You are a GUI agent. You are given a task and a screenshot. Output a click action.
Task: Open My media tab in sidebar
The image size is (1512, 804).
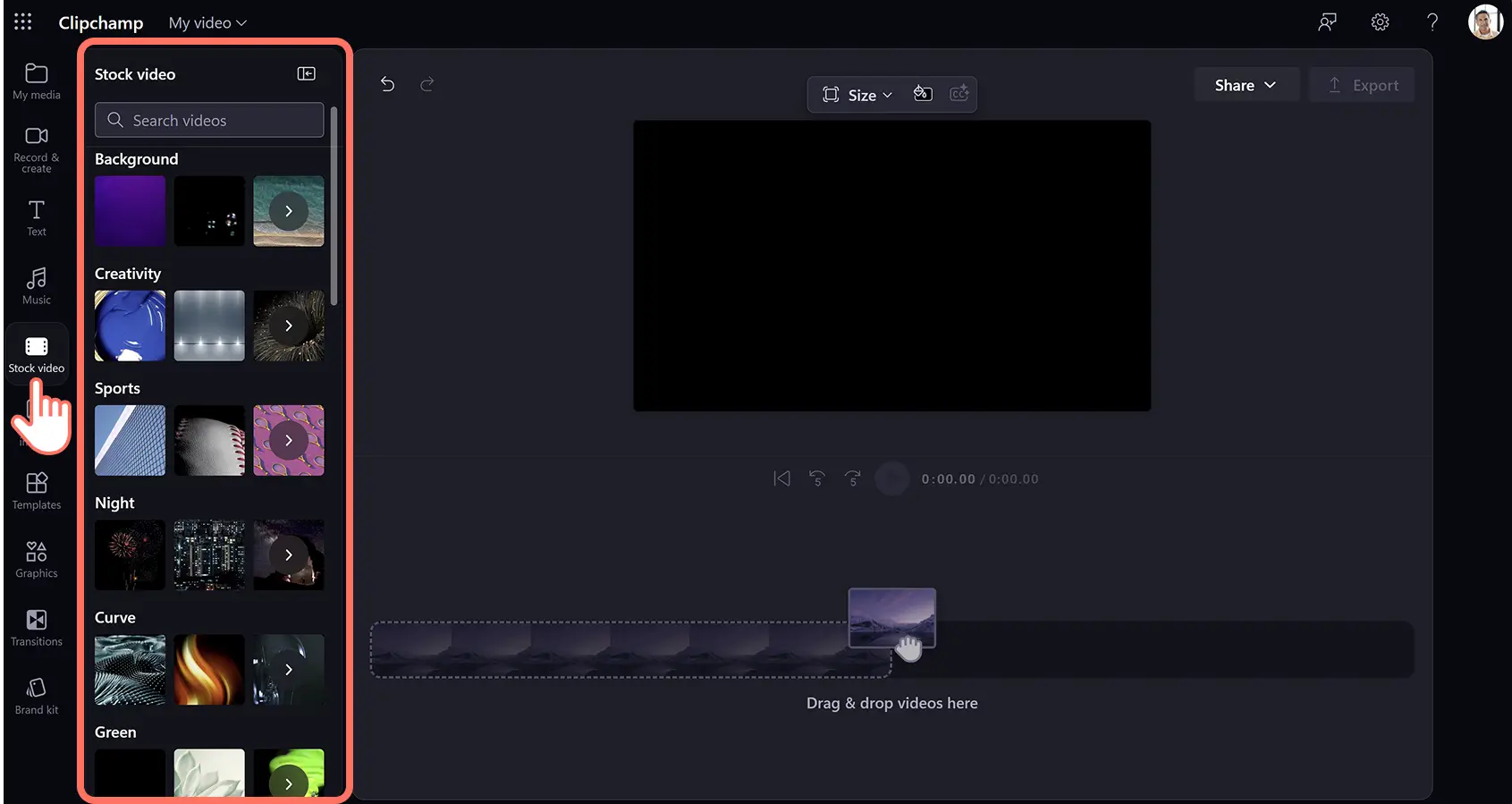(x=37, y=81)
